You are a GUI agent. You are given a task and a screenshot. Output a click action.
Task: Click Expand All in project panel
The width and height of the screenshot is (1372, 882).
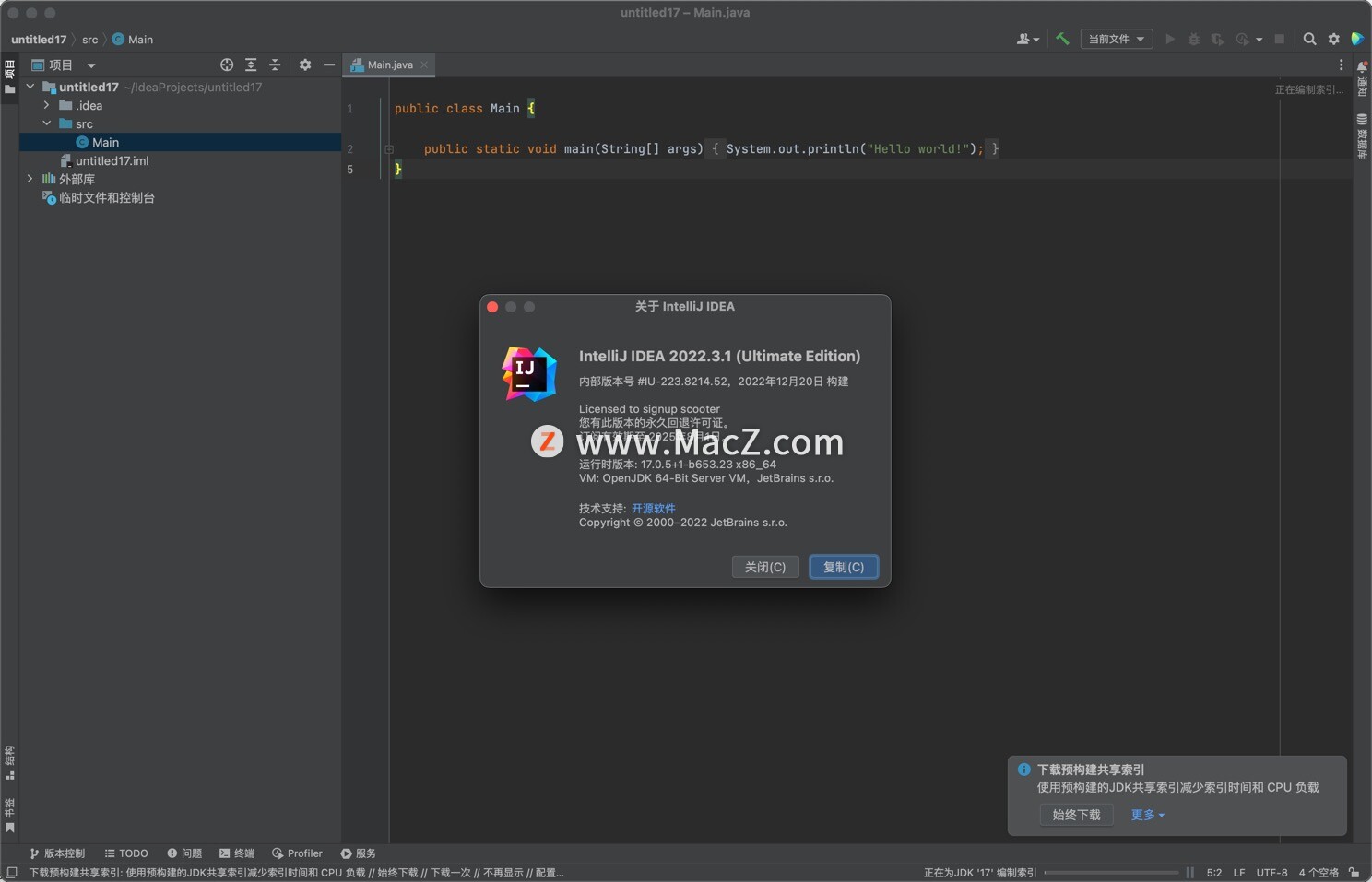click(251, 65)
